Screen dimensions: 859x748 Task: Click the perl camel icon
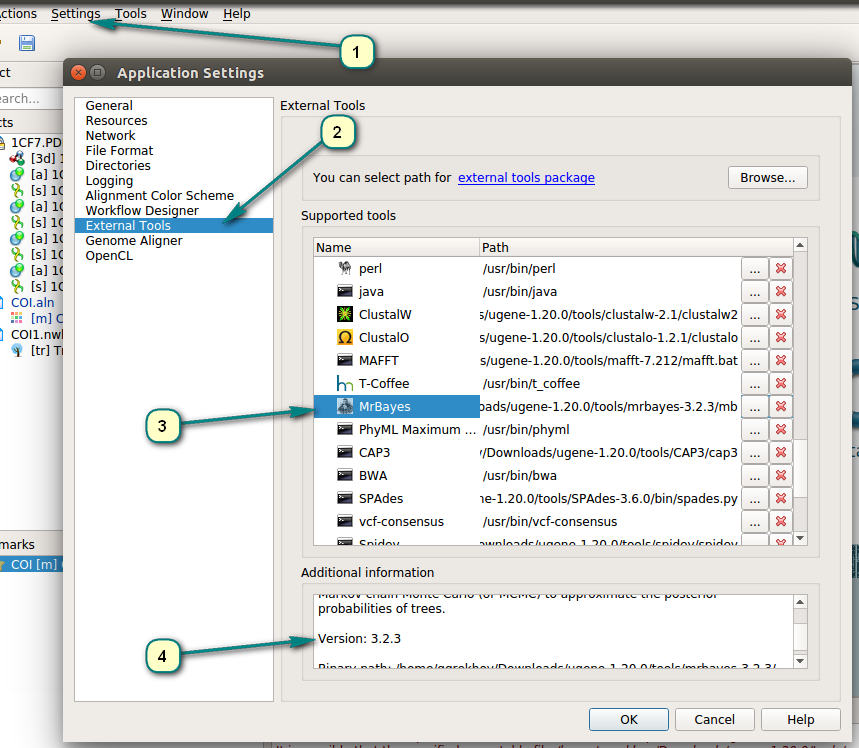(345, 268)
